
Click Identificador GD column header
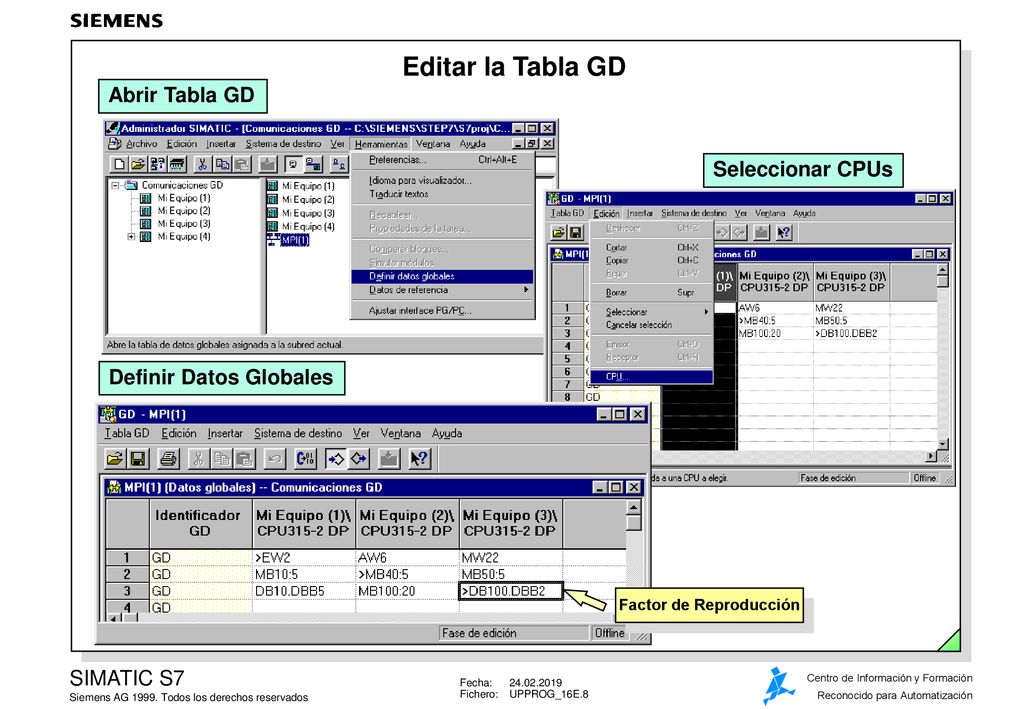(200, 524)
